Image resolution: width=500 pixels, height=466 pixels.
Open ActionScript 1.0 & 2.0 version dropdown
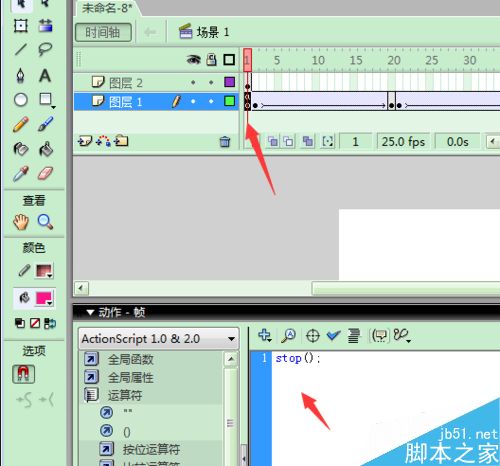coord(159,339)
